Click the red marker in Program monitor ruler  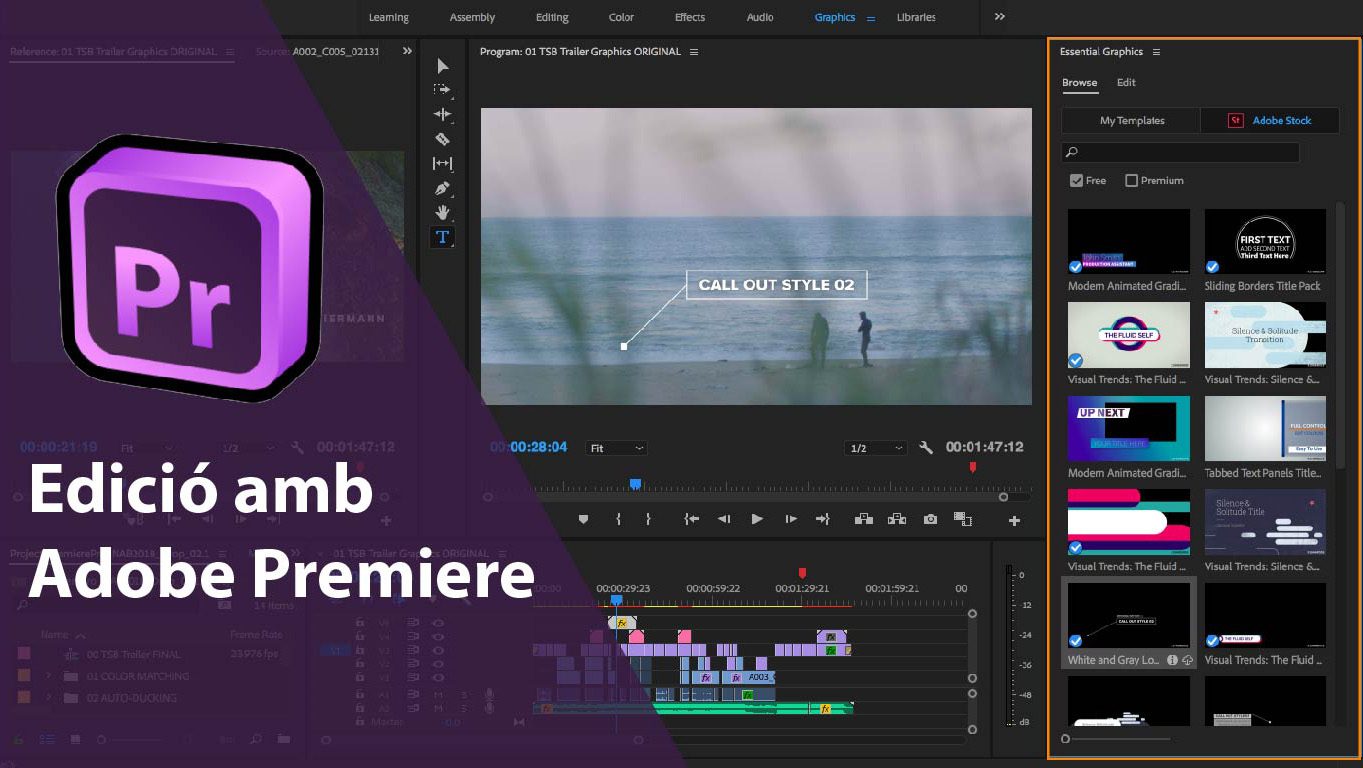click(972, 467)
